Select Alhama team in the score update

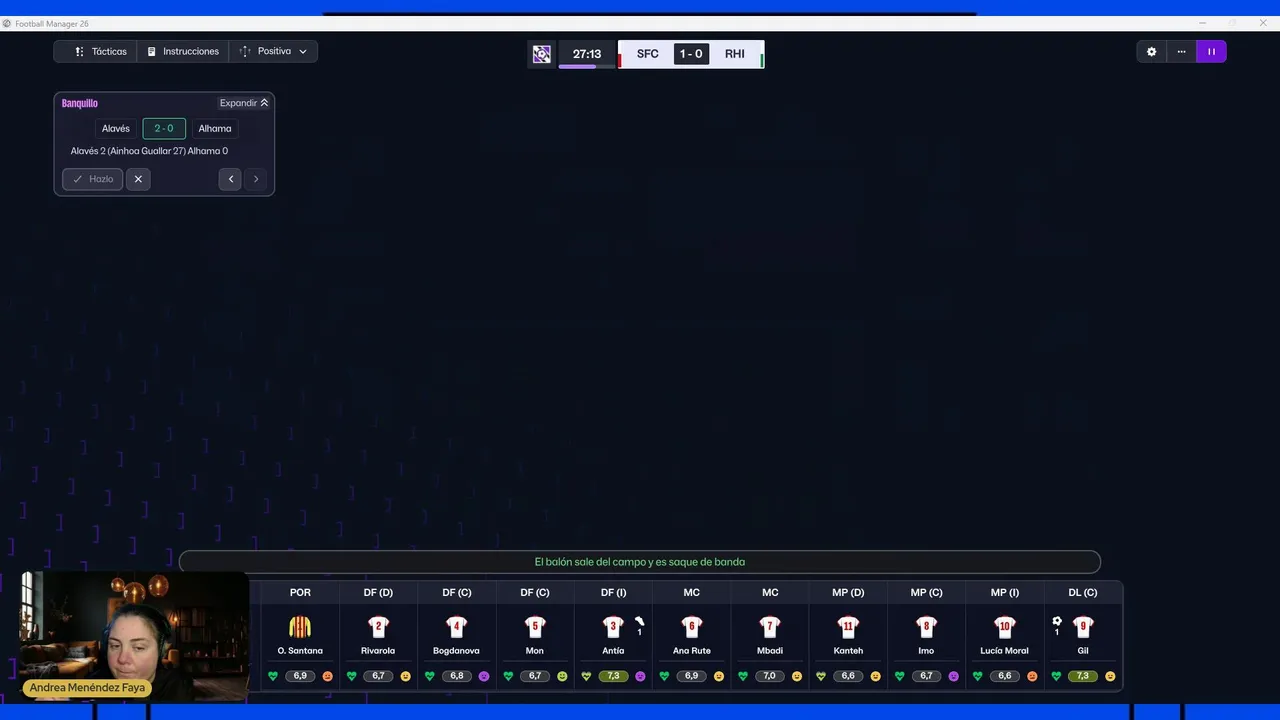(x=215, y=128)
